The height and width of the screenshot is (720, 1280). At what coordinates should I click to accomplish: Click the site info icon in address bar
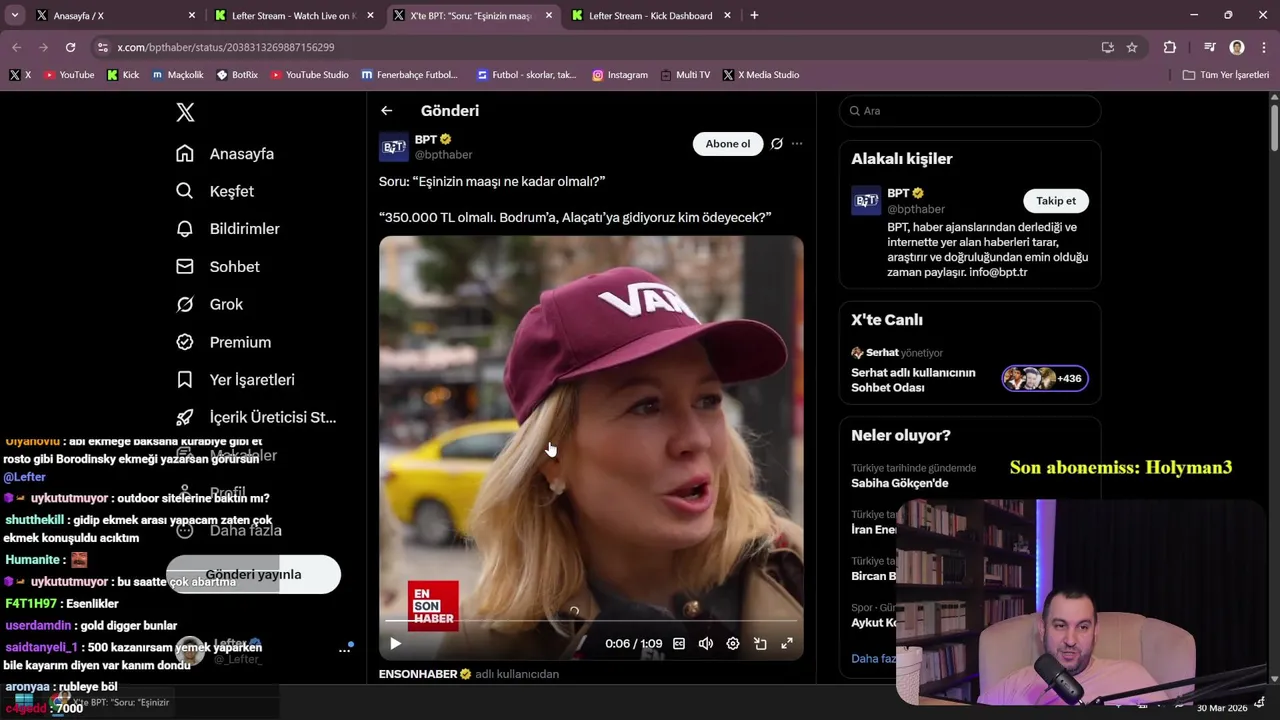(102, 47)
